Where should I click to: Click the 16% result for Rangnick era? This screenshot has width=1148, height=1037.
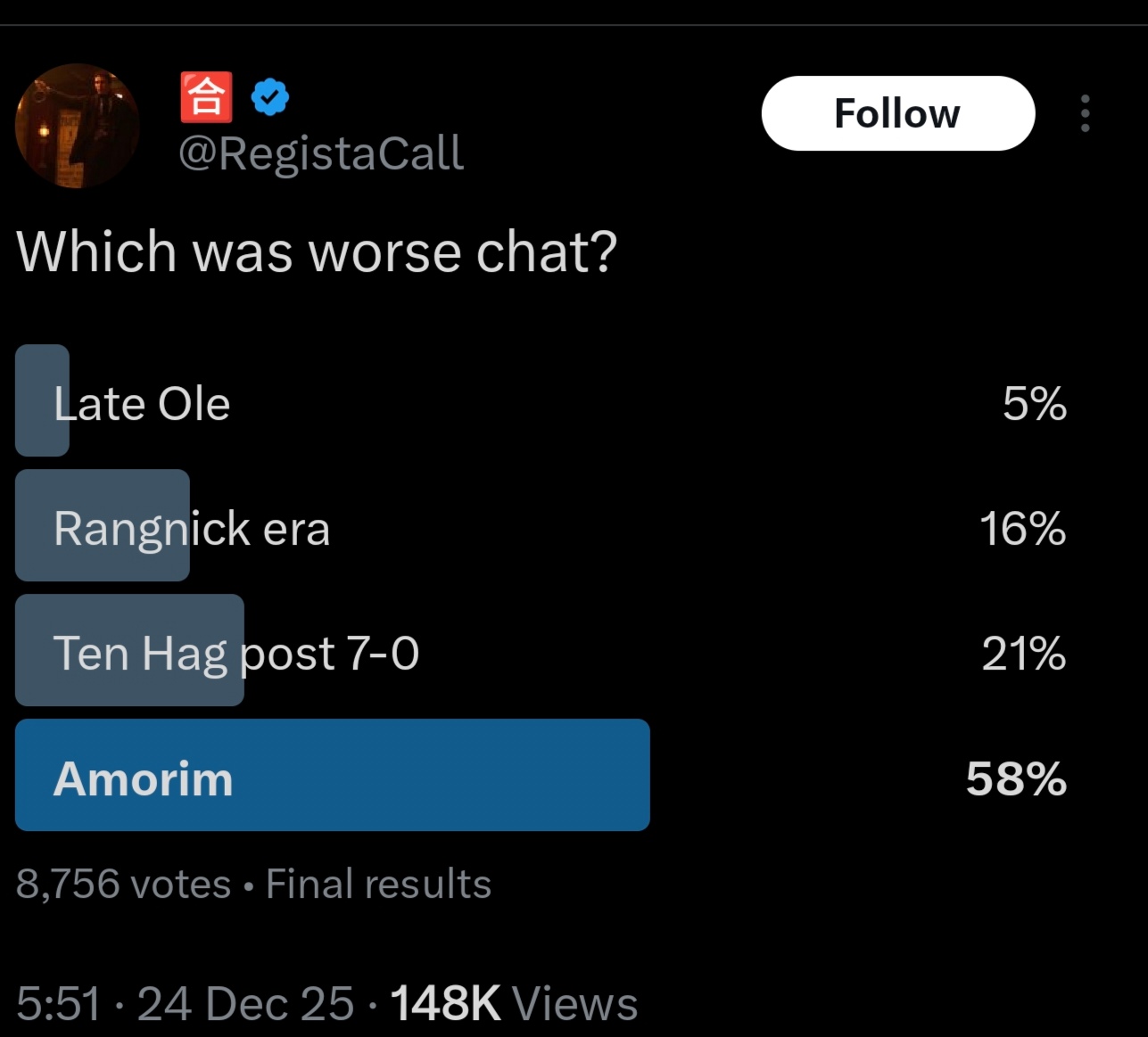1022,529
